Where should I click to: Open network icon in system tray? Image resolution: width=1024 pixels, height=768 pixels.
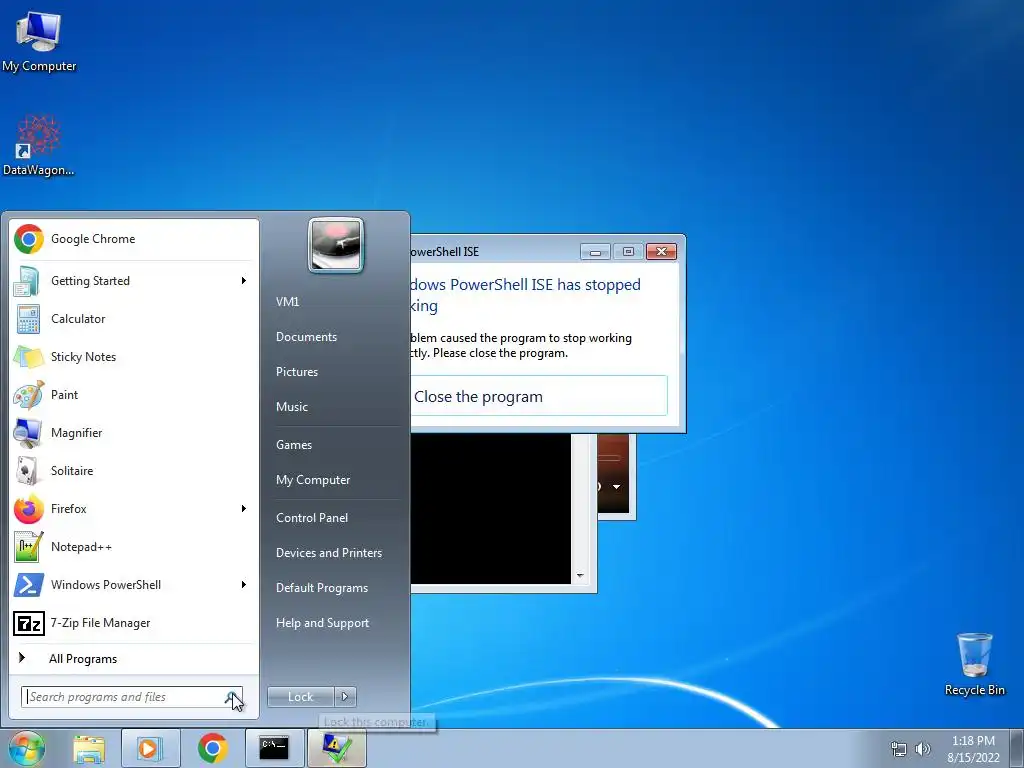pos(899,749)
